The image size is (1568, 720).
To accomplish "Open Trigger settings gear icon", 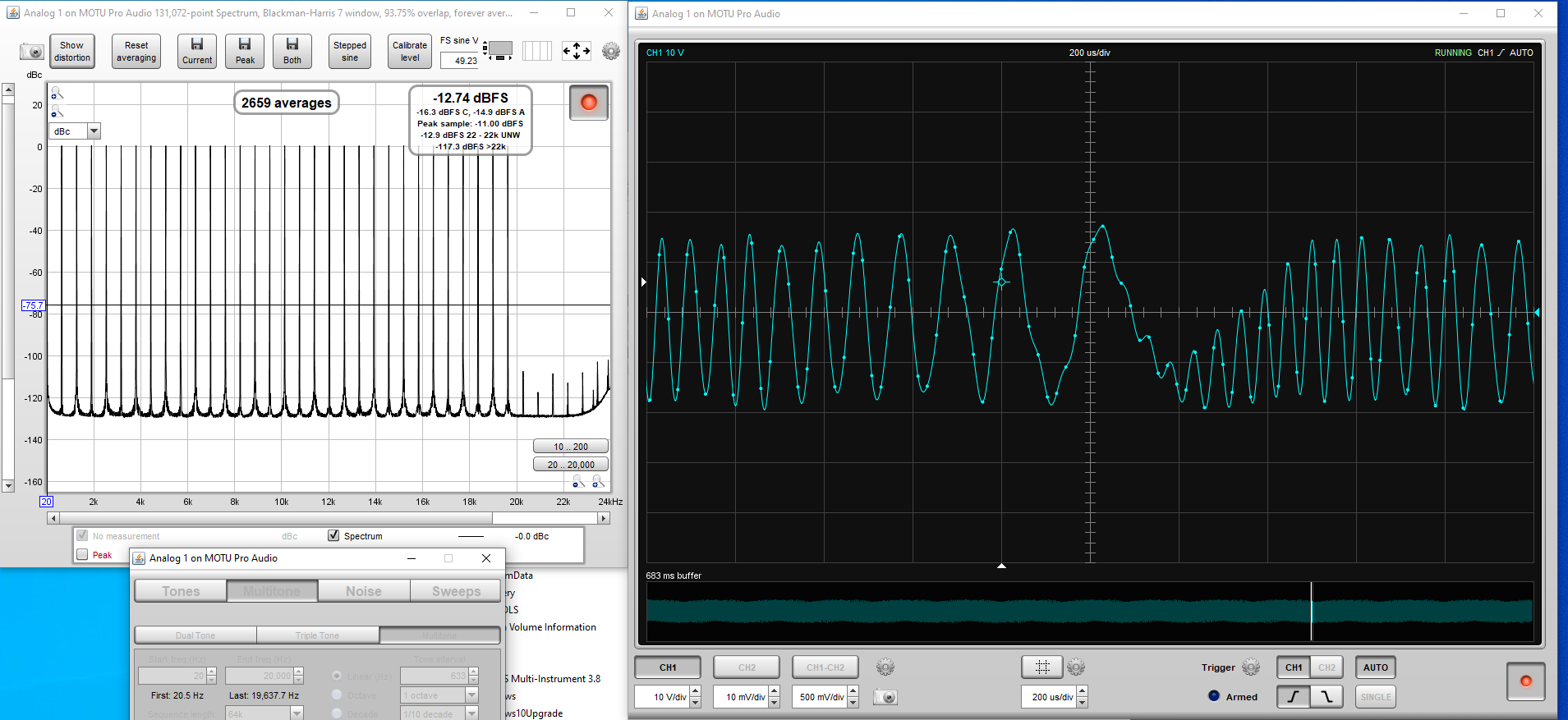I will (1251, 667).
